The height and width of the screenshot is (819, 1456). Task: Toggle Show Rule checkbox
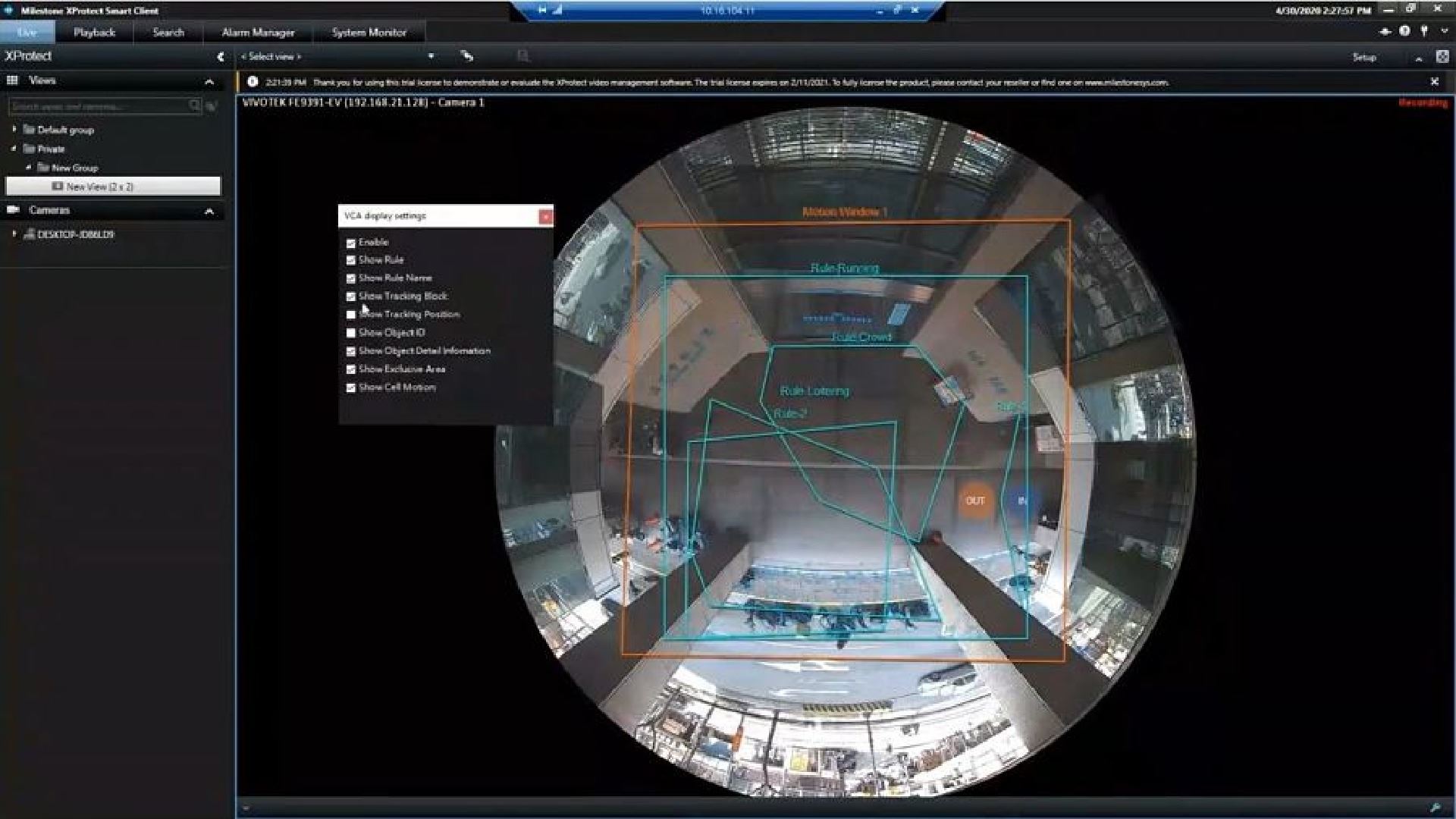(x=350, y=261)
